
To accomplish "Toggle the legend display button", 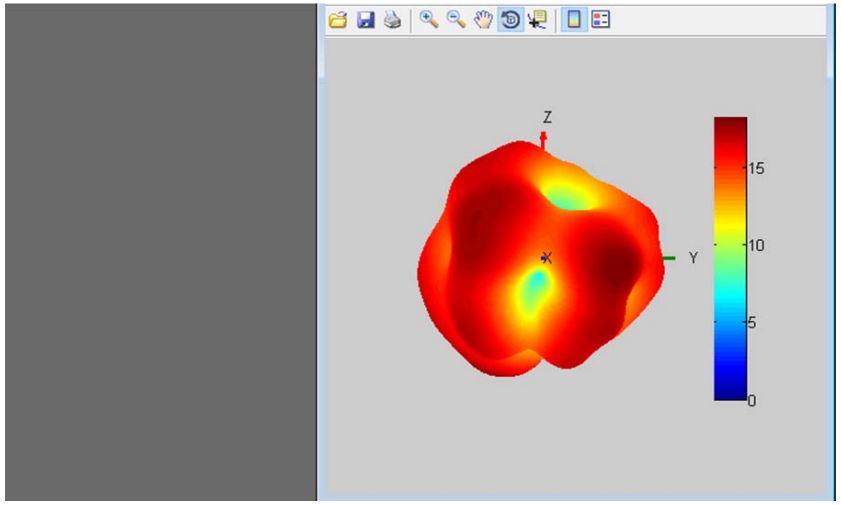I will coord(601,20).
